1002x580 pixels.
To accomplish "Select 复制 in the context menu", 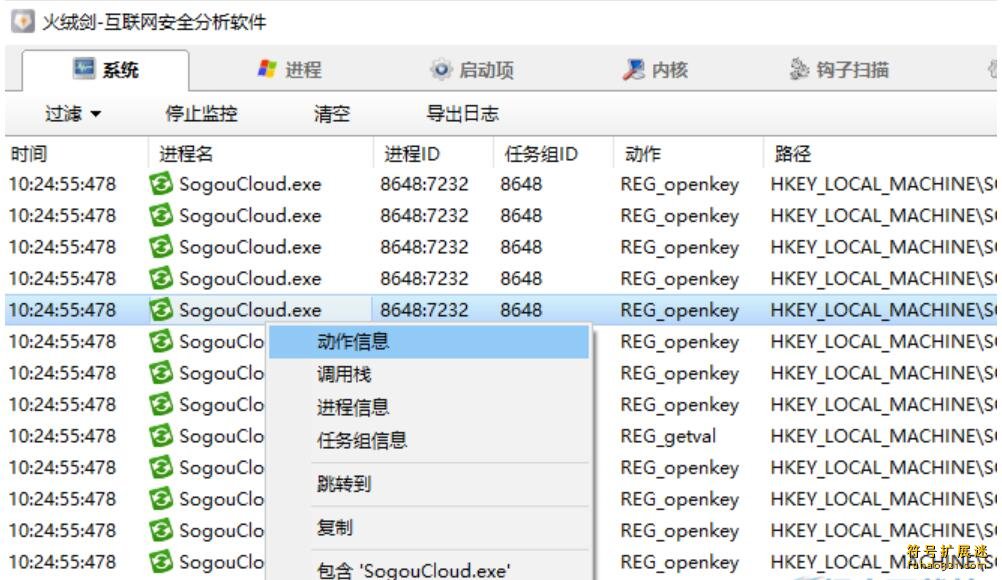I will tap(335, 527).
